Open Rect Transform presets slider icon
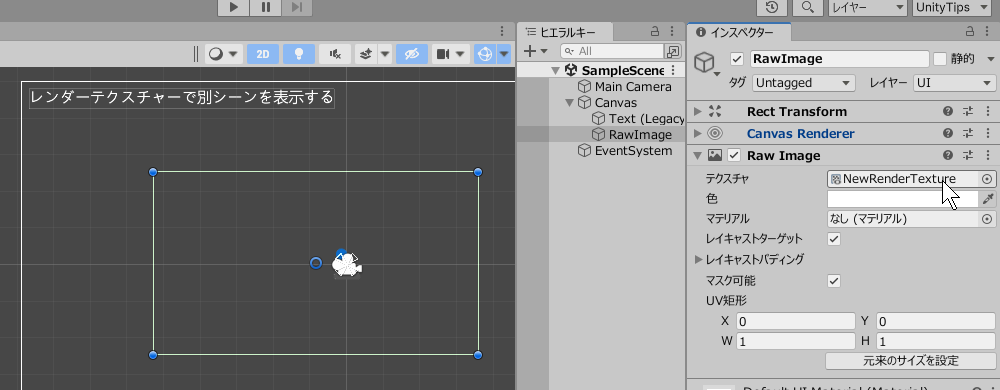Screen dimensions: 1000x390 968,112
